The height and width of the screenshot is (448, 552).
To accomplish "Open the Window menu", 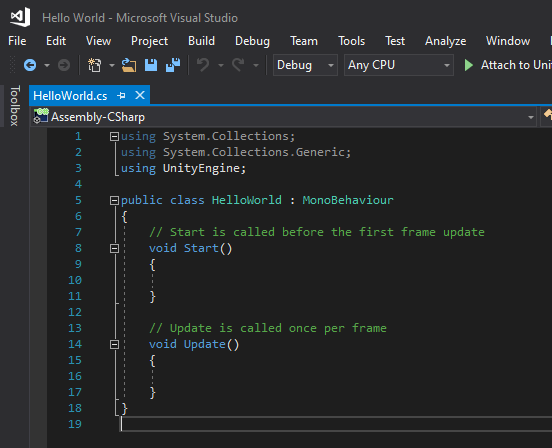I will [x=508, y=41].
